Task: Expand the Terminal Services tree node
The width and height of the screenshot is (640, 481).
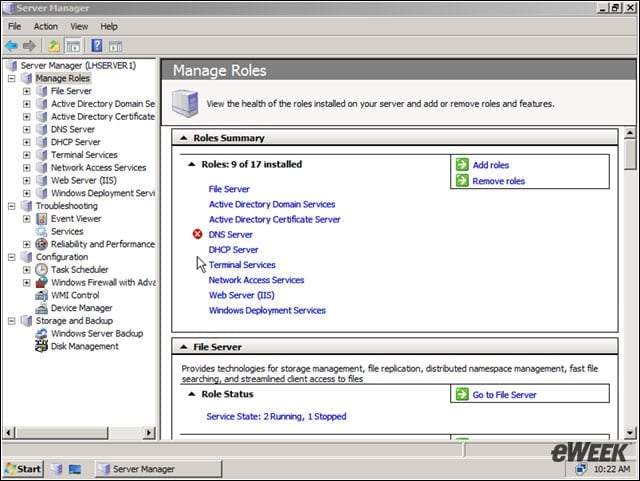Action: [x=27, y=155]
